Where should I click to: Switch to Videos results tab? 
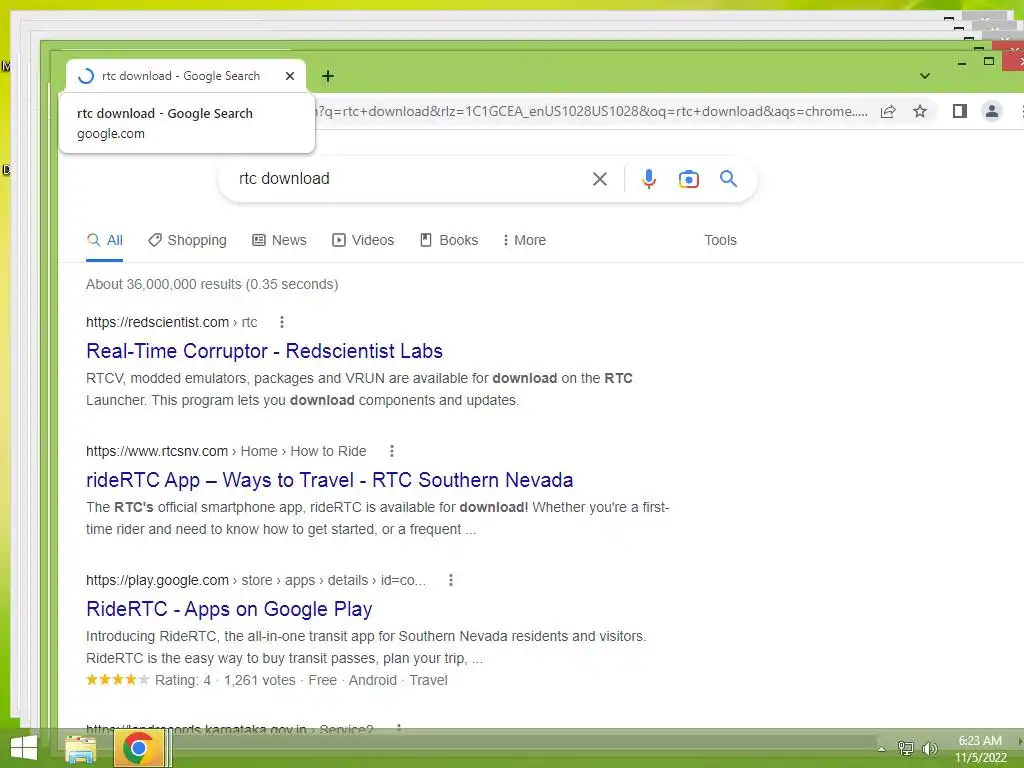363,240
